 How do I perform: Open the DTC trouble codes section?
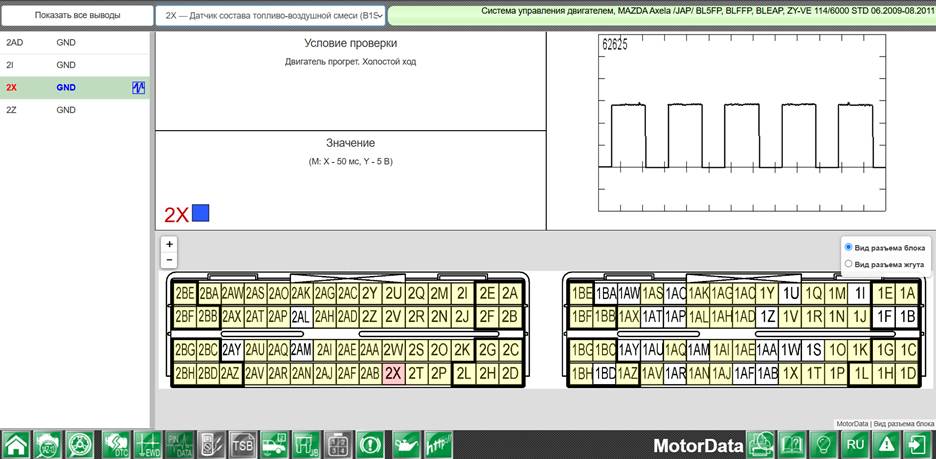(116, 445)
